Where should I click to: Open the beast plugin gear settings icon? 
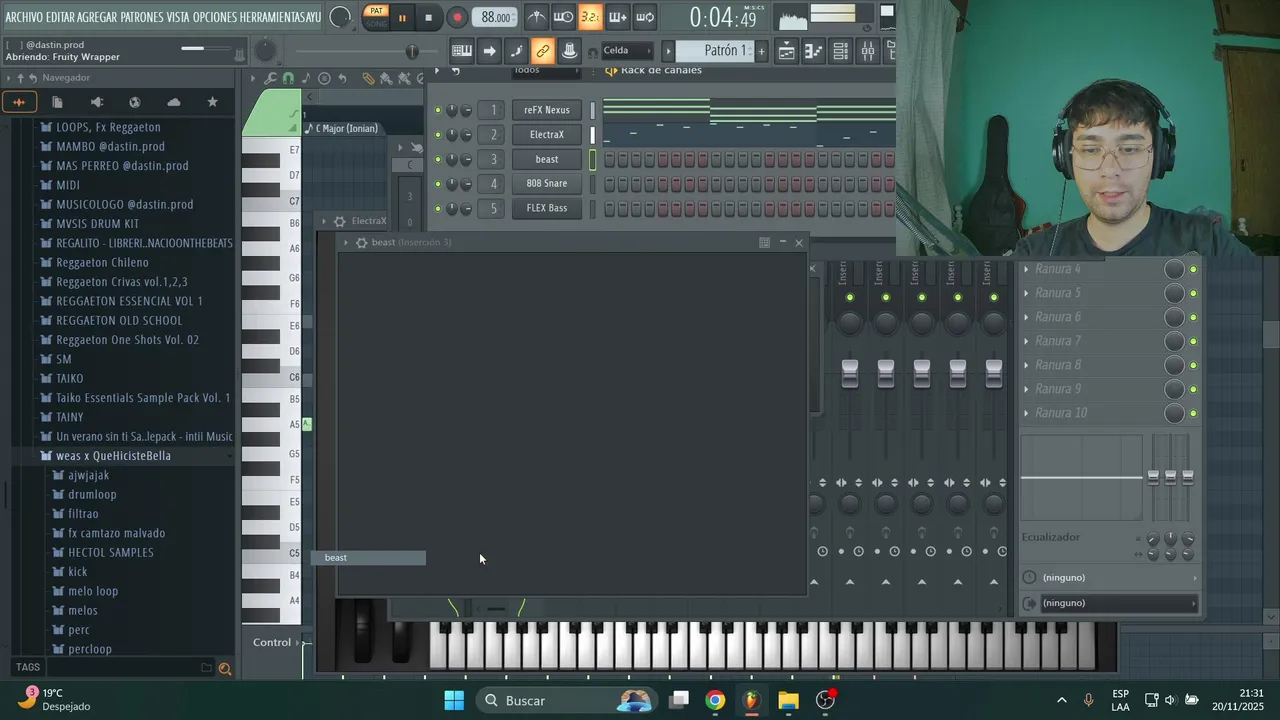tap(361, 243)
